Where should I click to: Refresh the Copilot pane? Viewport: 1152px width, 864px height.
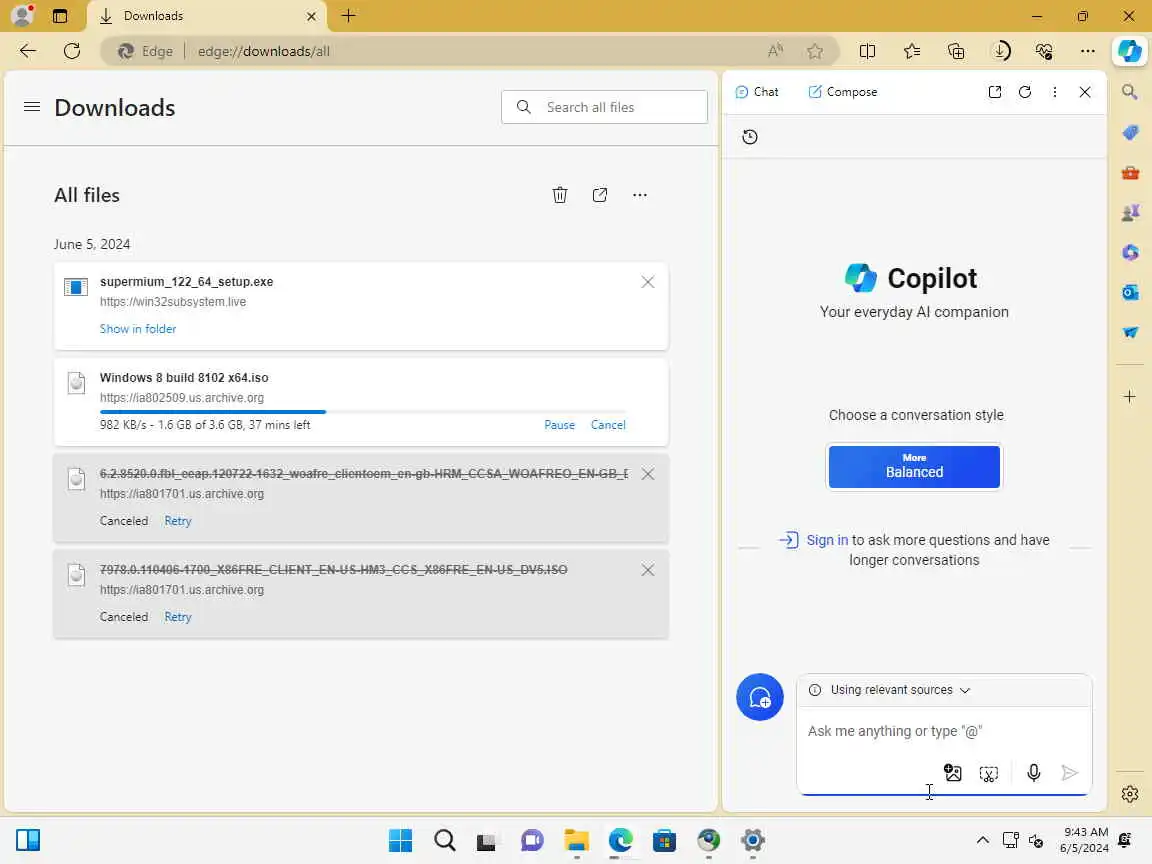[1025, 92]
